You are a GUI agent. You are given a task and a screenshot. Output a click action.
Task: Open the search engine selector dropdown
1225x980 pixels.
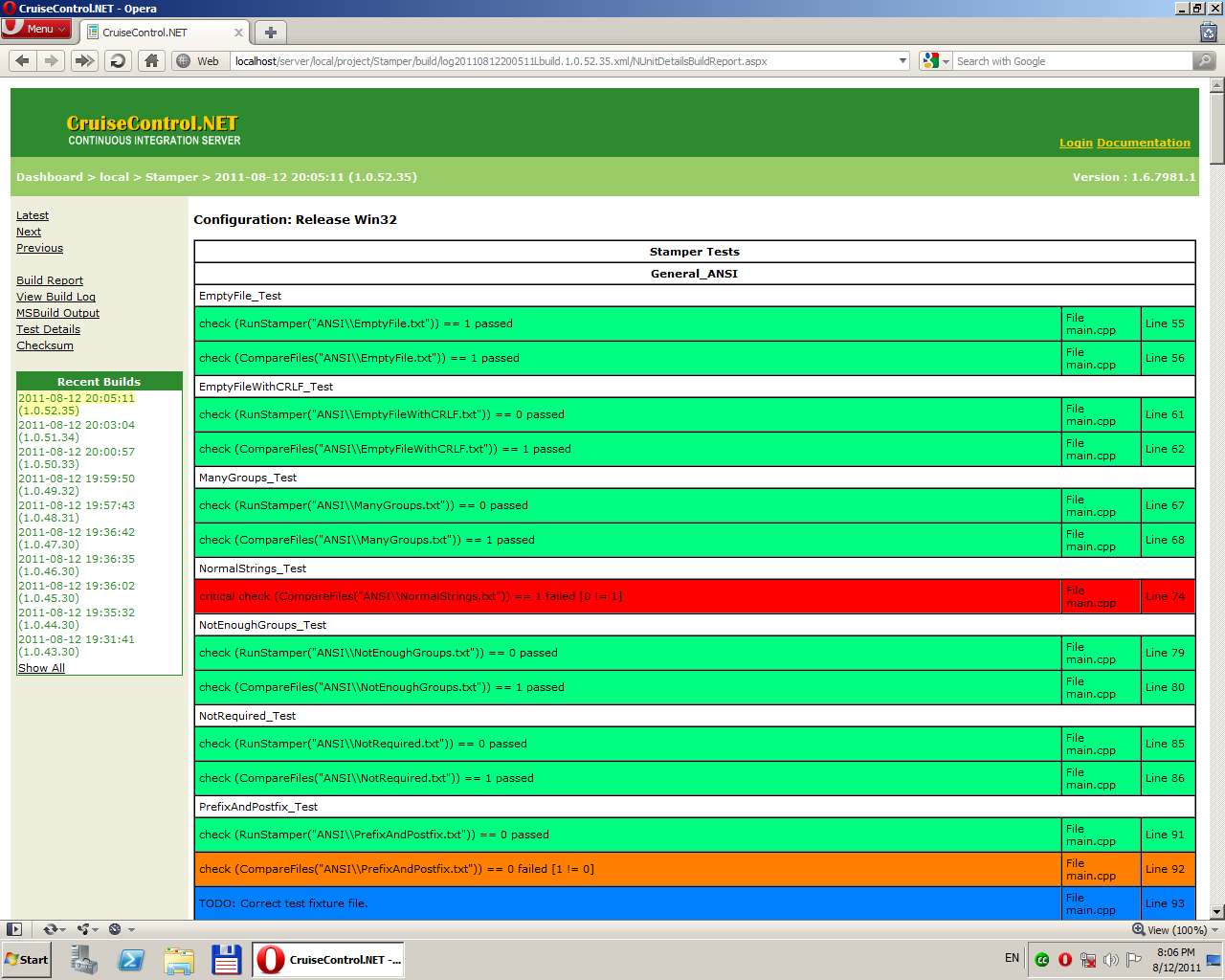point(935,61)
